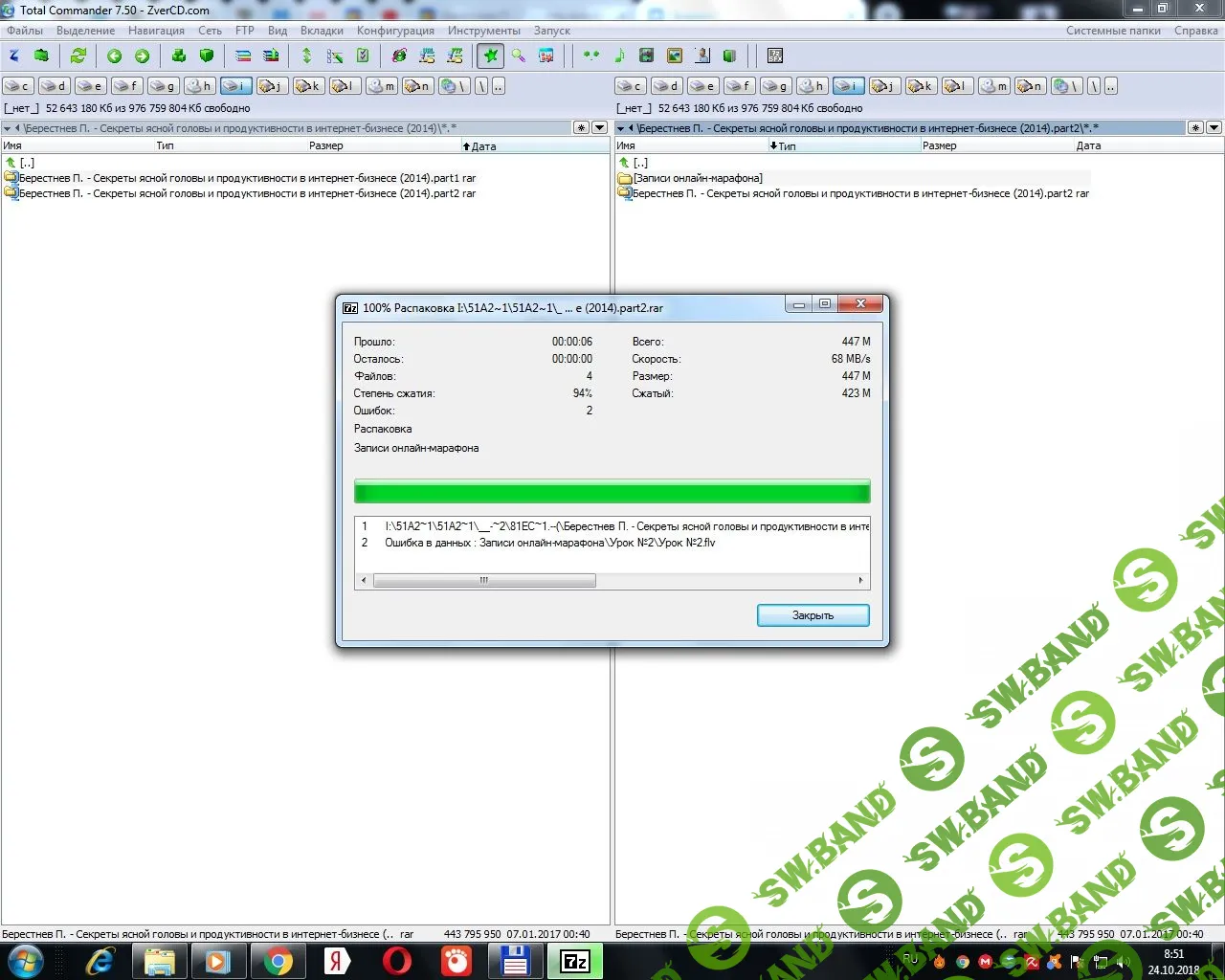Switch left panel to drive d

[x=55, y=86]
